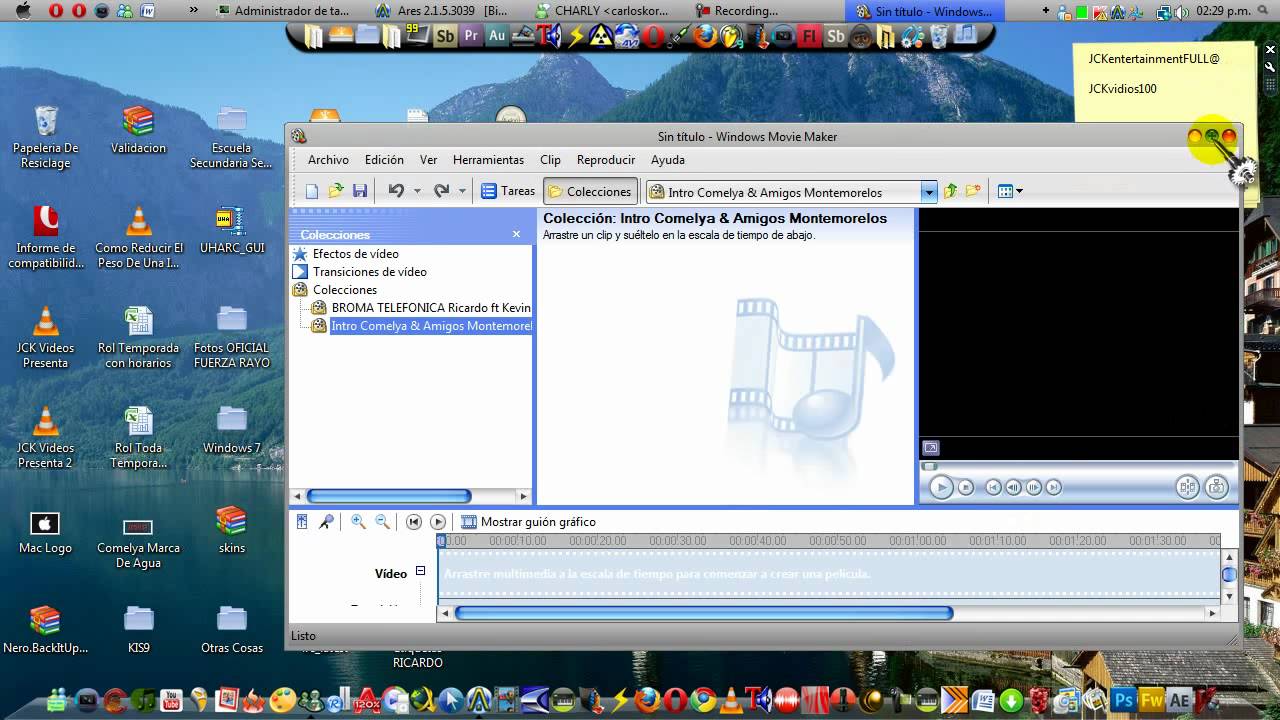Show the Tareas pane

508,191
